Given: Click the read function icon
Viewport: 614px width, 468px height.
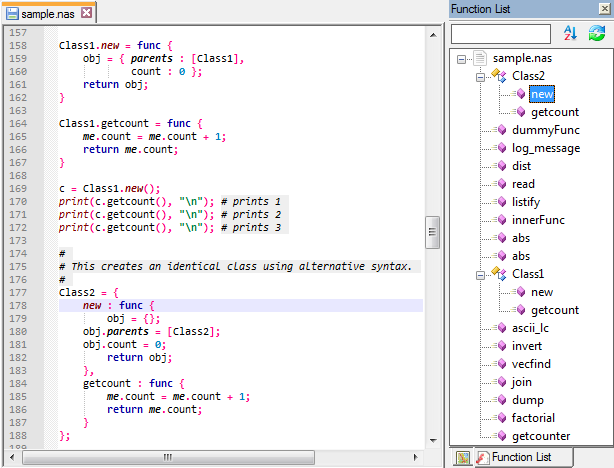Looking at the screenshot, I should (502, 184).
